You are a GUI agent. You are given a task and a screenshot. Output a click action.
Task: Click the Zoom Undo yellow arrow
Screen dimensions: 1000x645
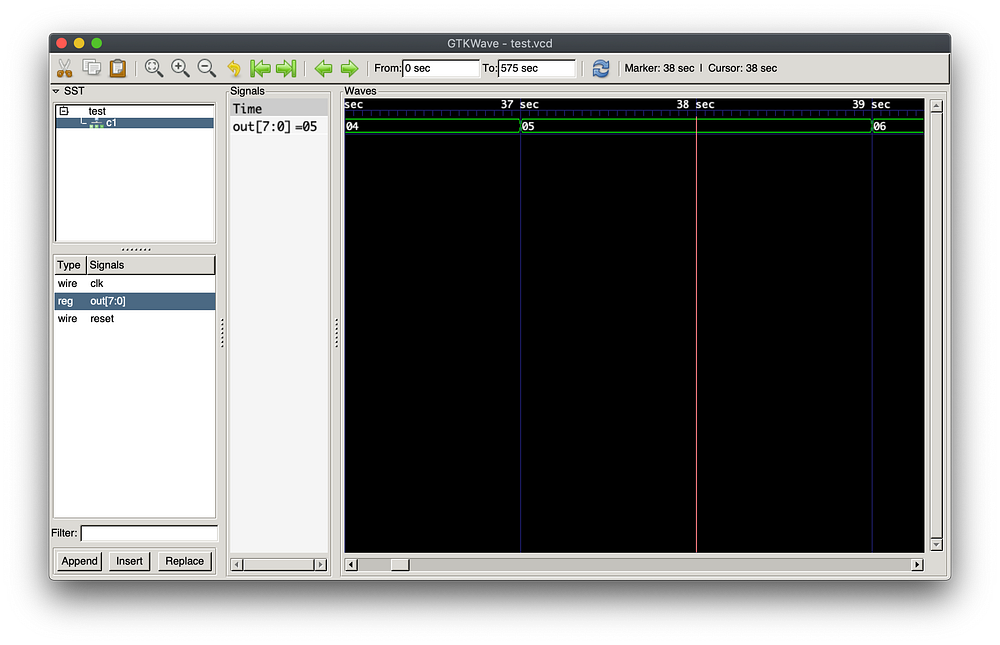coord(233,68)
